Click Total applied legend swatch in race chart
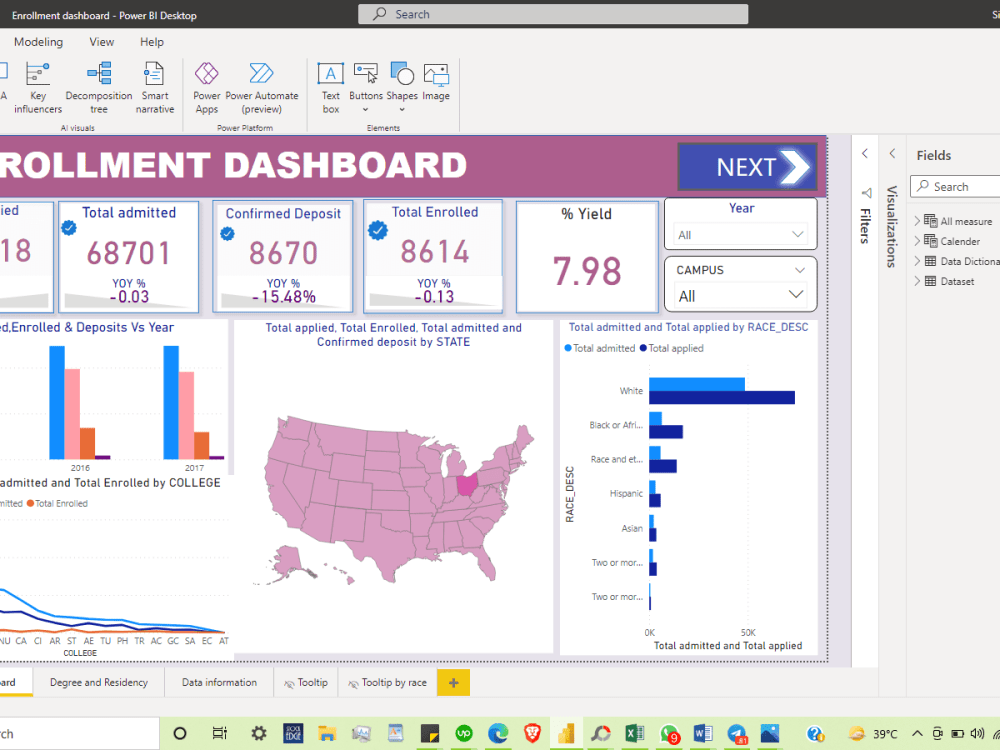 coord(643,348)
